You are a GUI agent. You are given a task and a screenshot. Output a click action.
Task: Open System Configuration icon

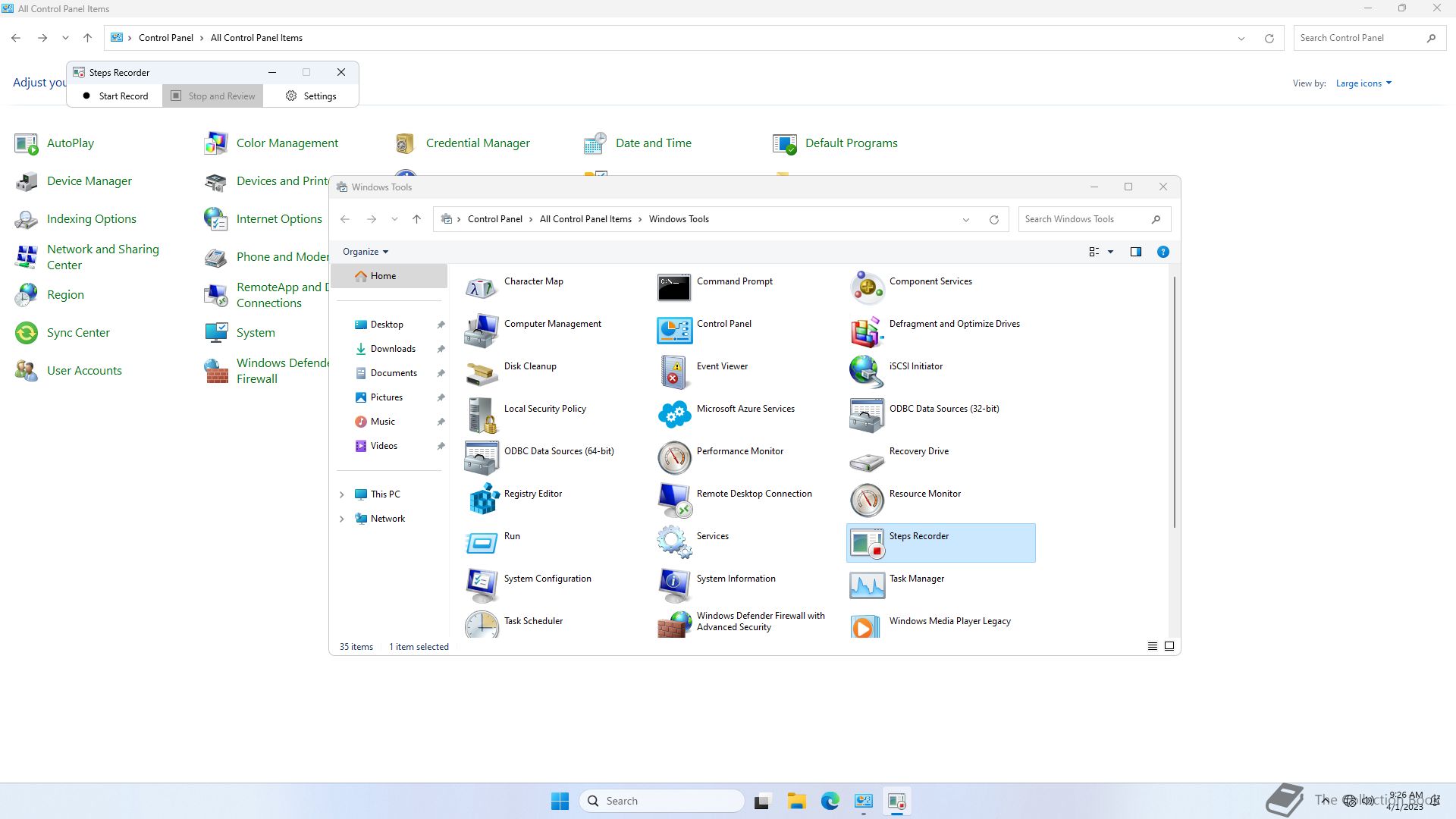click(482, 585)
